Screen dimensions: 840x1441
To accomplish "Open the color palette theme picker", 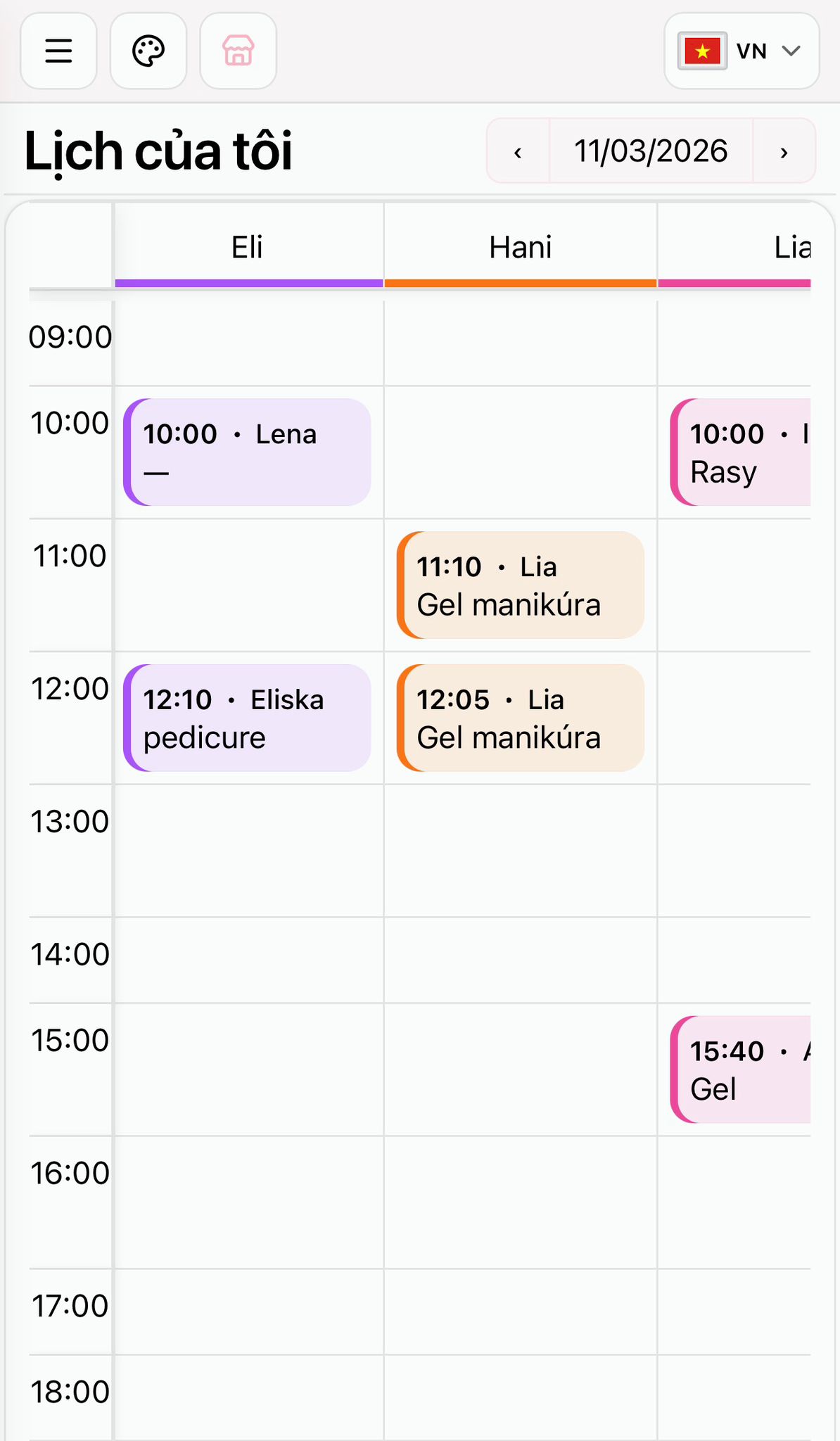I will click(x=148, y=51).
